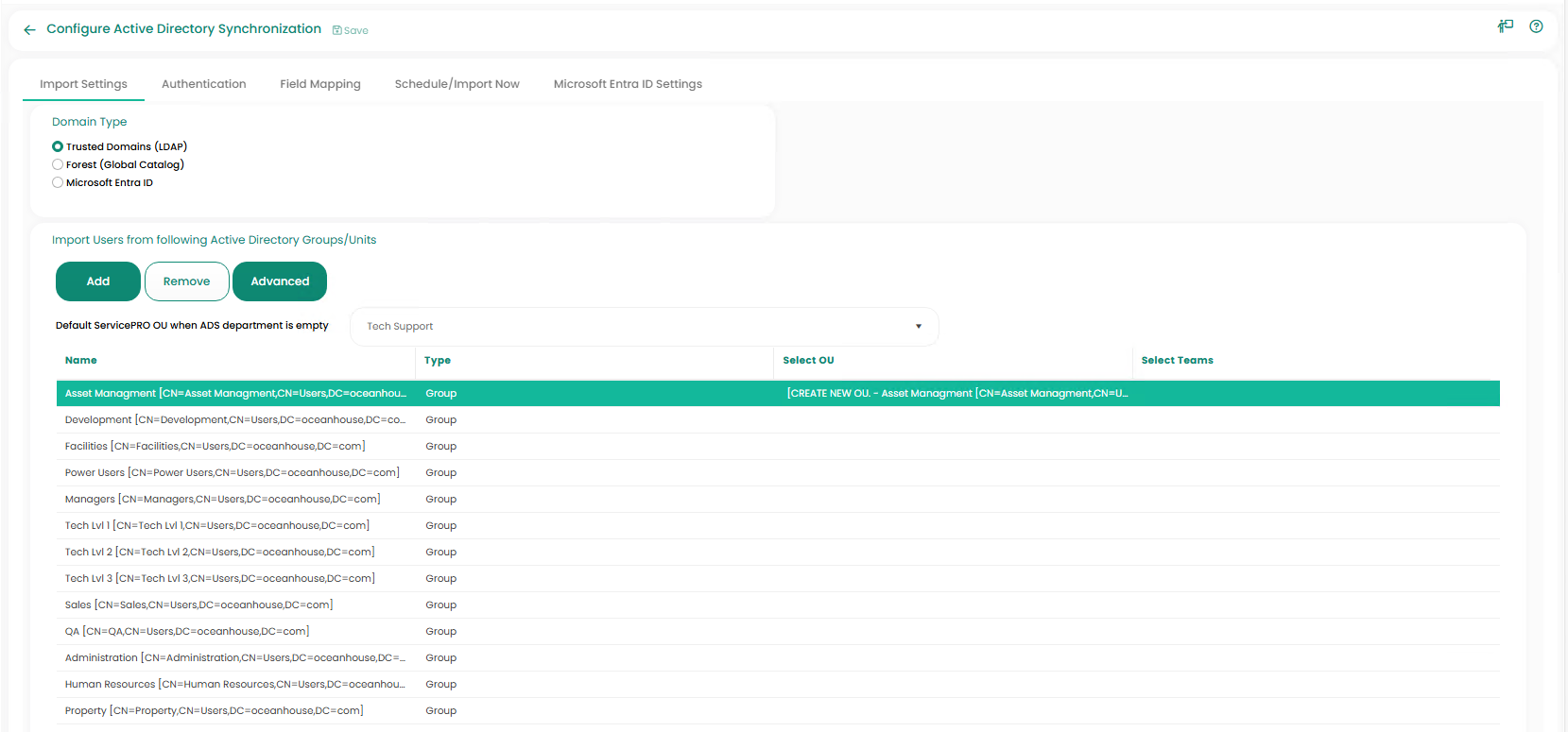The height and width of the screenshot is (732, 1568).
Task: Click the Remove button
Action: (x=186, y=281)
